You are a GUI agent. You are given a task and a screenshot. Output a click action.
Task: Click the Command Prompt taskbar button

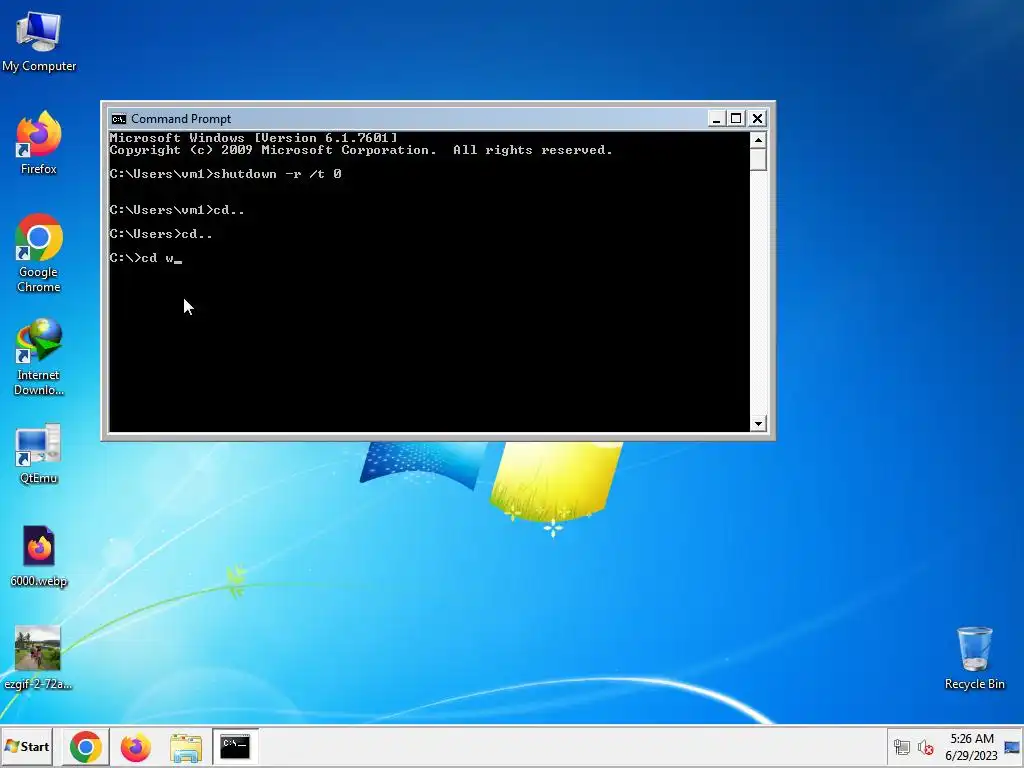[235, 747]
